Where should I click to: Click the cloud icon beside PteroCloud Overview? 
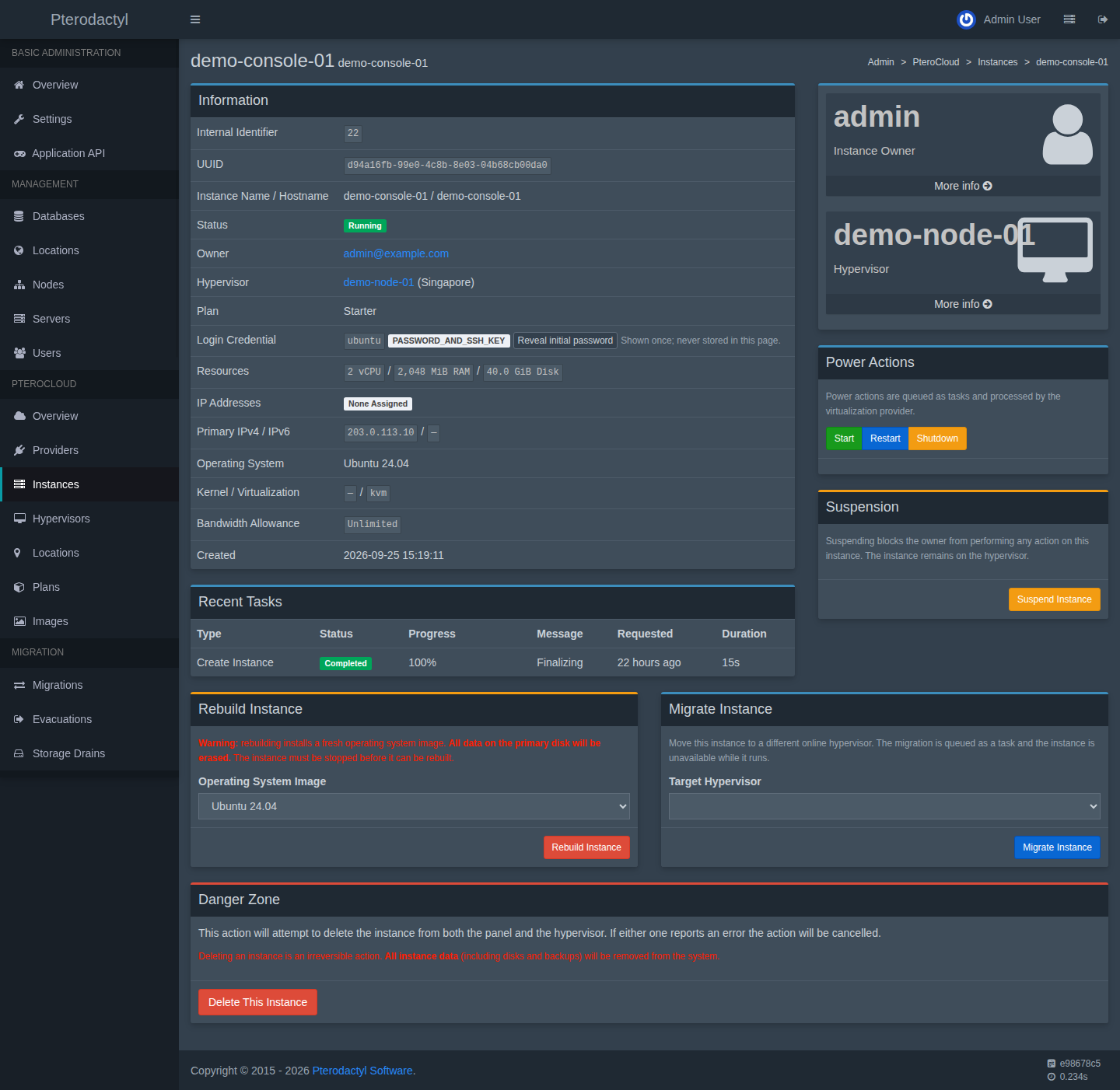tap(19, 416)
